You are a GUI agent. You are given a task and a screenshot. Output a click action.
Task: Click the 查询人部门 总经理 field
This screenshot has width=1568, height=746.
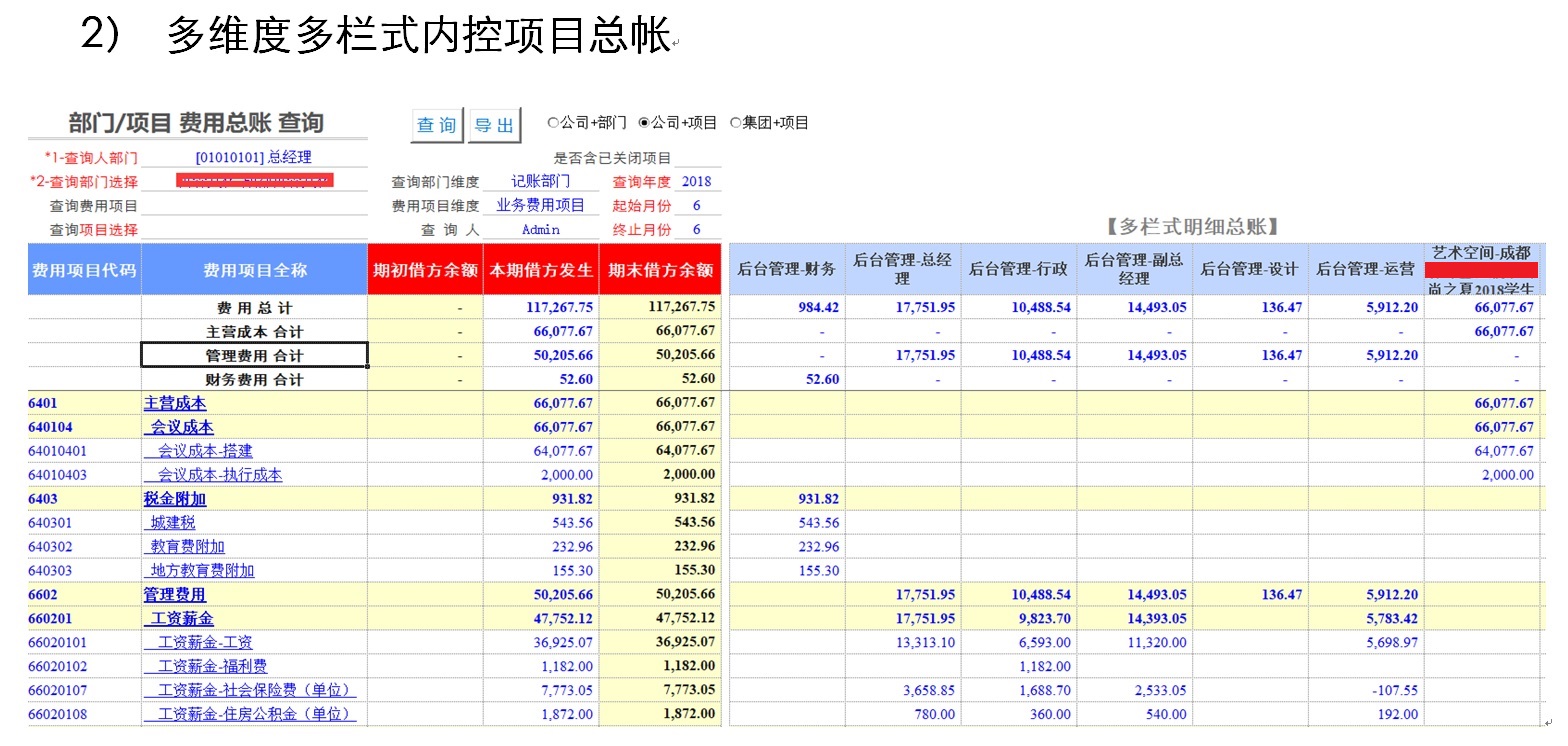coord(254,158)
